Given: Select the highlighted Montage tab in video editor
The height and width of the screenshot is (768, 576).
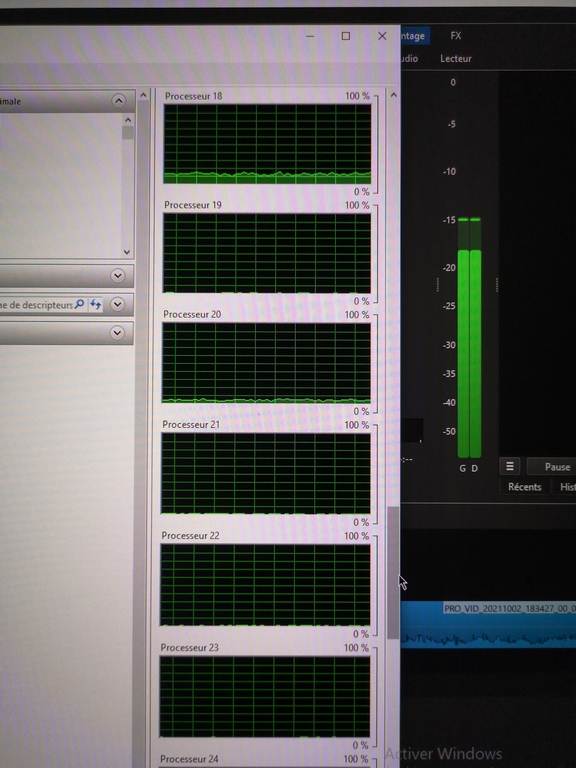Looking at the screenshot, I should [x=415, y=36].
